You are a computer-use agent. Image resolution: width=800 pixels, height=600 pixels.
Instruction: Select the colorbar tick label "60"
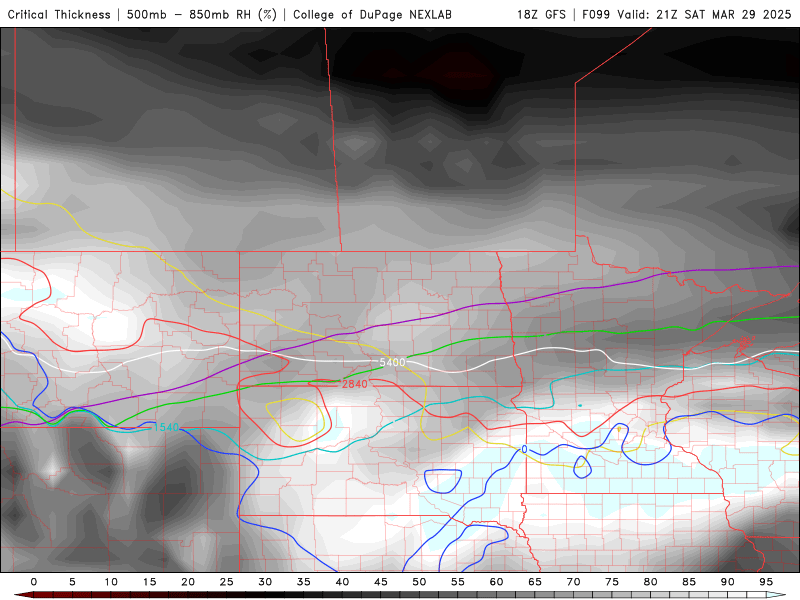pos(496,582)
